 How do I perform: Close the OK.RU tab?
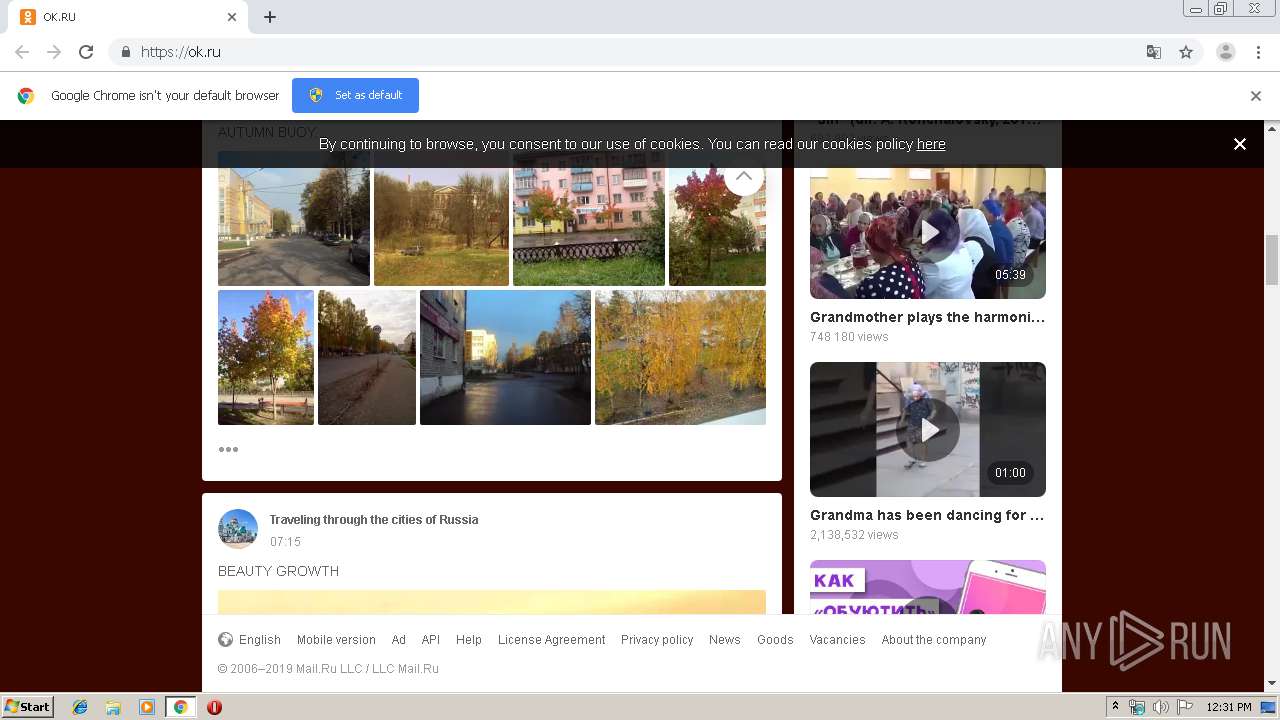point(232,17)
